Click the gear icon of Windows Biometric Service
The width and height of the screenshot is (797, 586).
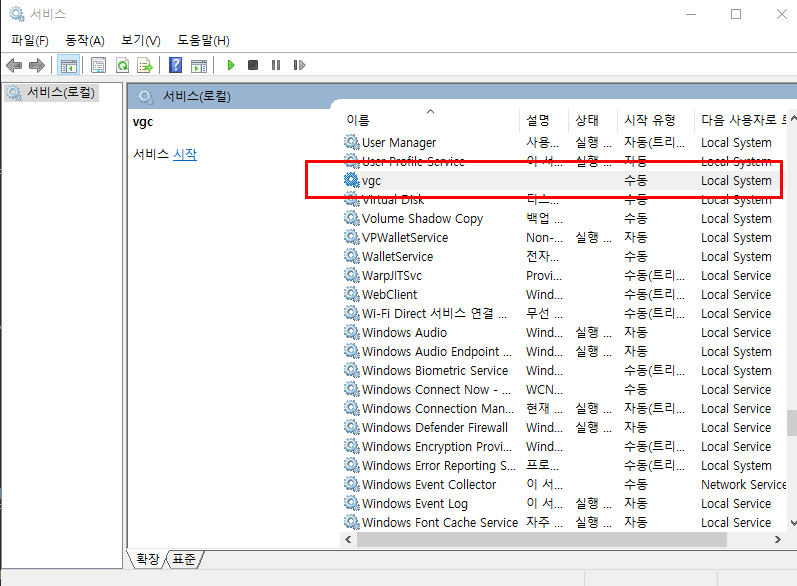point(352,369)
